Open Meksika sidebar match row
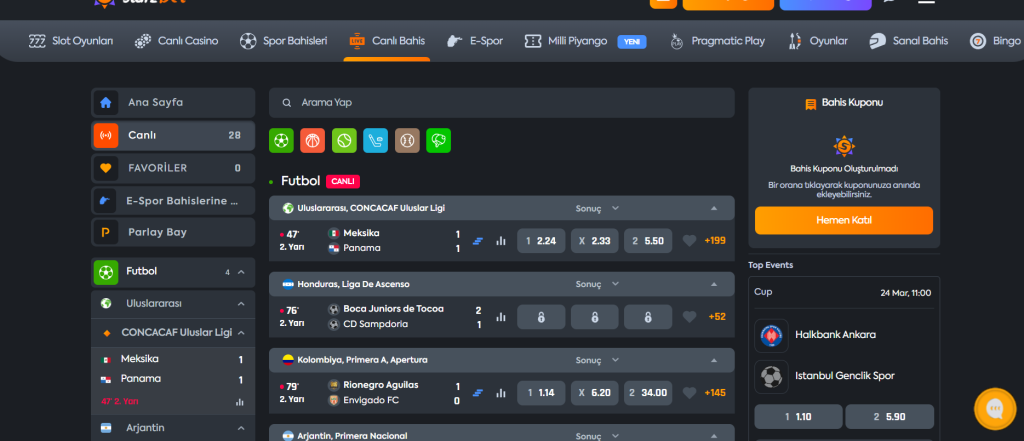 [173, 359]
